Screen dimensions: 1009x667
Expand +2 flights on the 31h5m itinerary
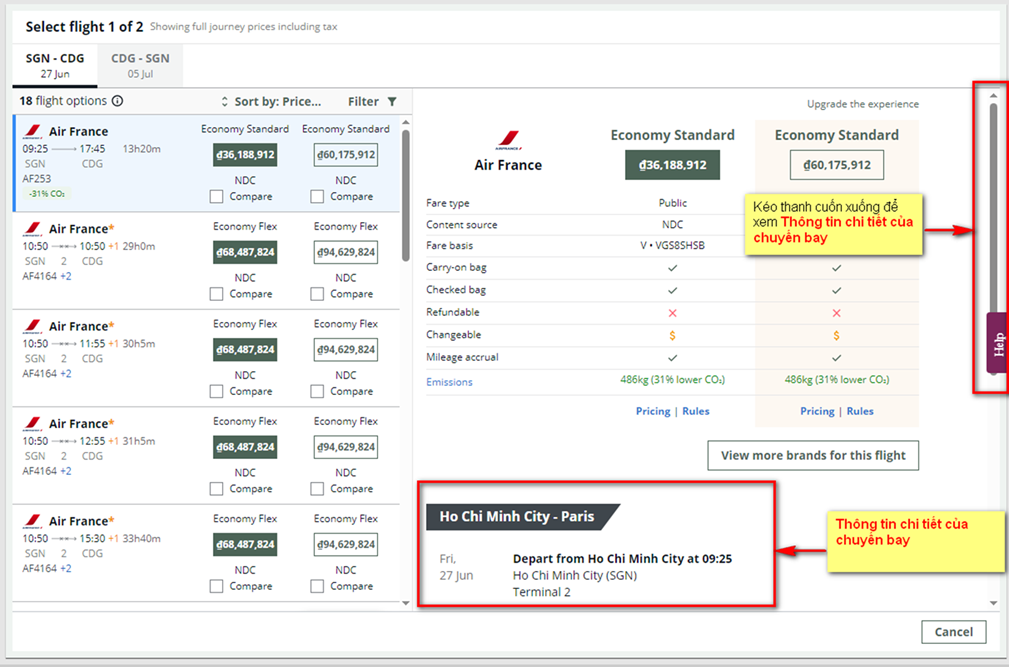click(66, 471)
